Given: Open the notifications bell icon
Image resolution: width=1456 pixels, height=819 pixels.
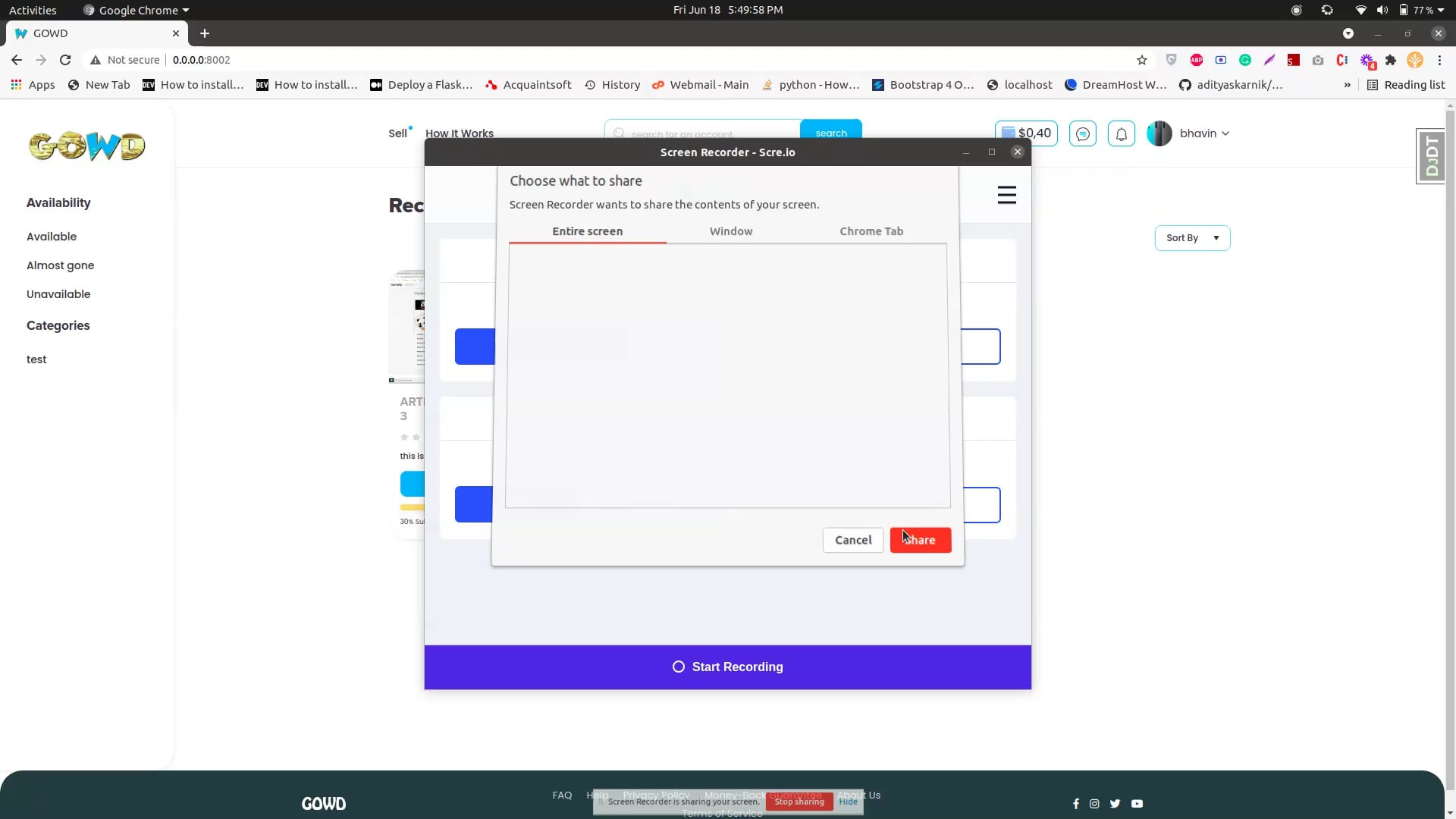Looking at the screenshot, I should pyautogui.click(x=1121, y=133).
